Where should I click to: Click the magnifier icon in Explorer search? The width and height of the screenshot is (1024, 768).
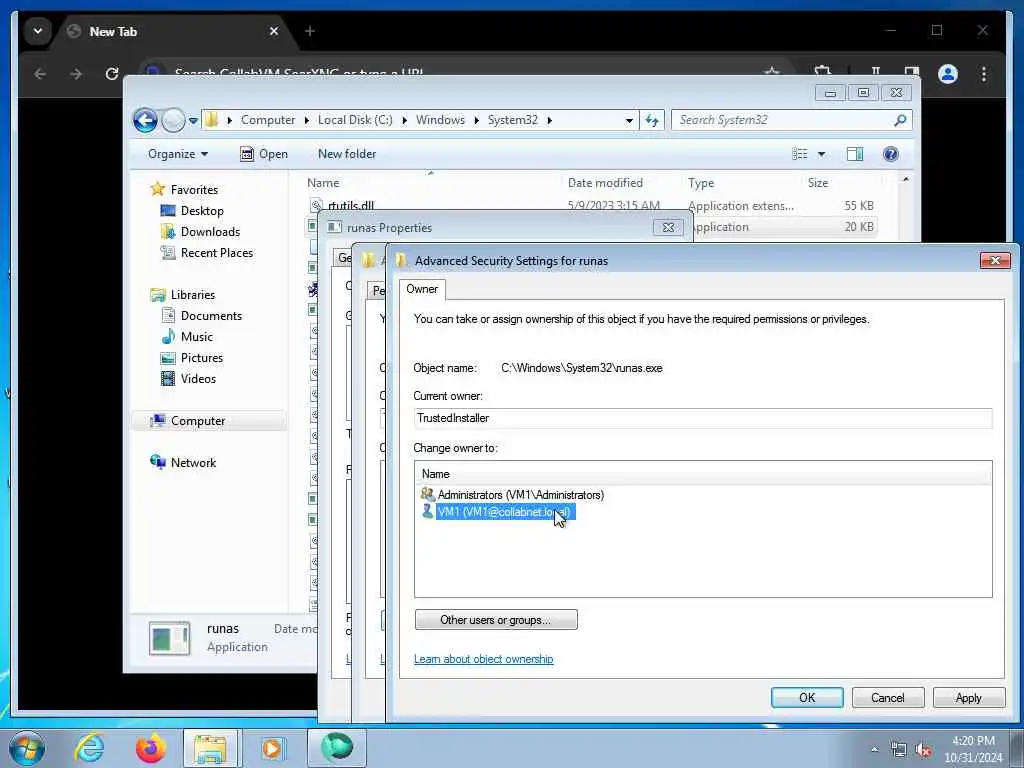point(901,120)
